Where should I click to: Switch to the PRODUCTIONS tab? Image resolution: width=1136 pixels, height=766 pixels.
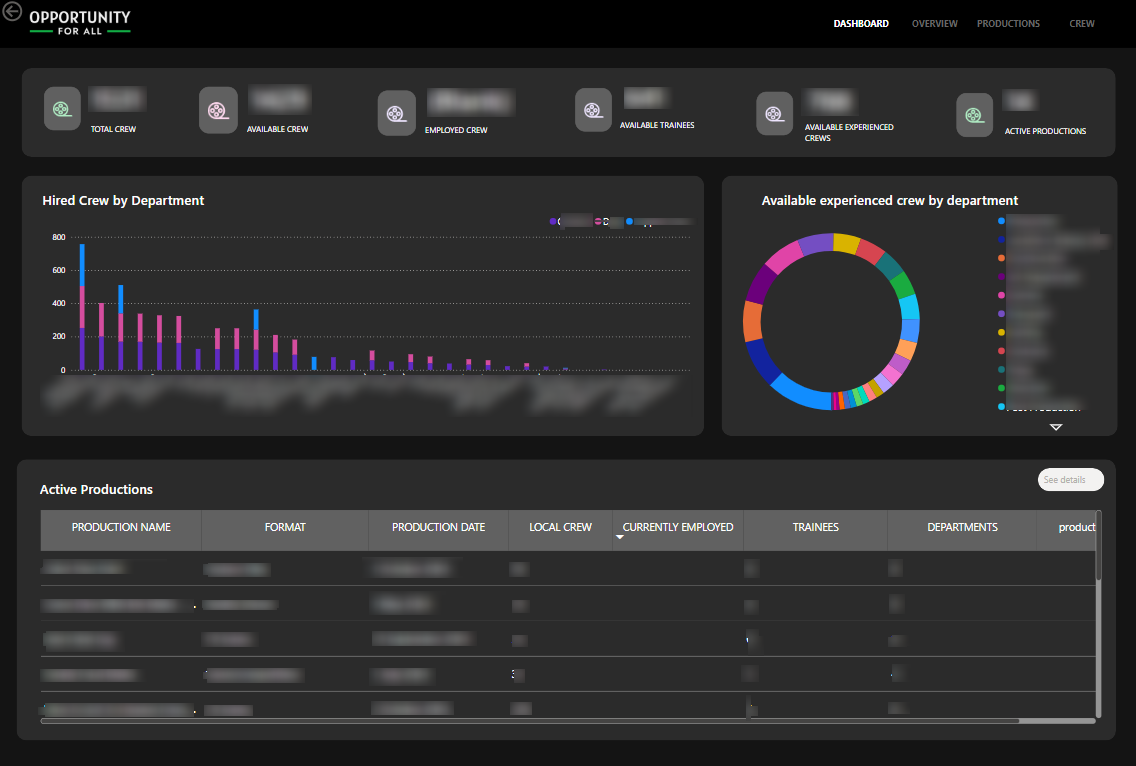[x=1008, y=23]
